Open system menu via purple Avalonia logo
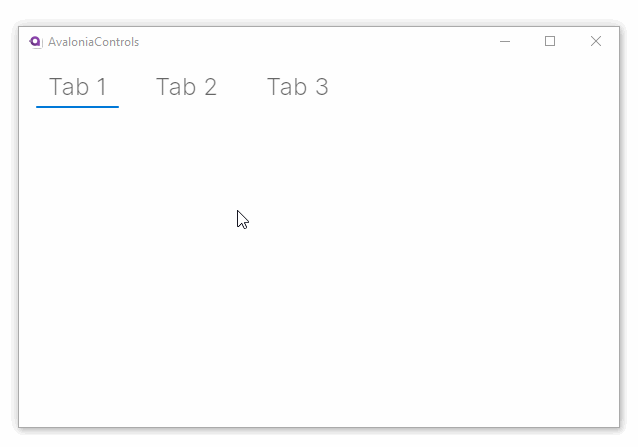Viewport: 638px width, 447px height. pyautogui.click(x=36, y=42)
